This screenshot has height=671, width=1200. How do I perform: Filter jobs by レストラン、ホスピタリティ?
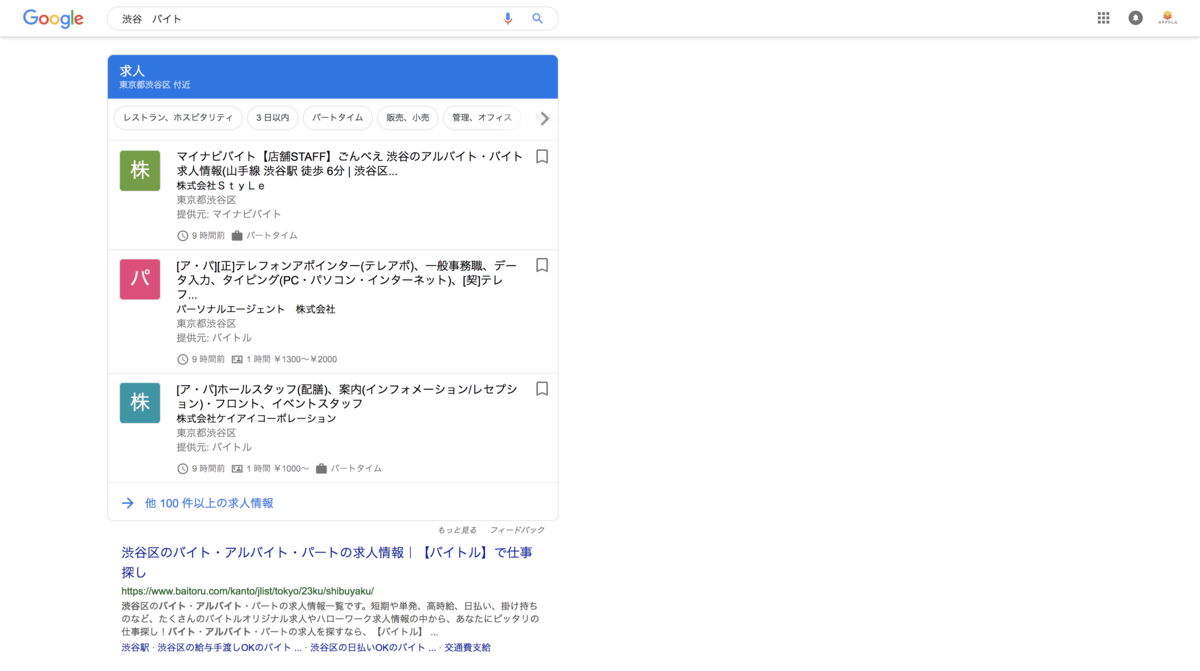[x=178, y=118]
